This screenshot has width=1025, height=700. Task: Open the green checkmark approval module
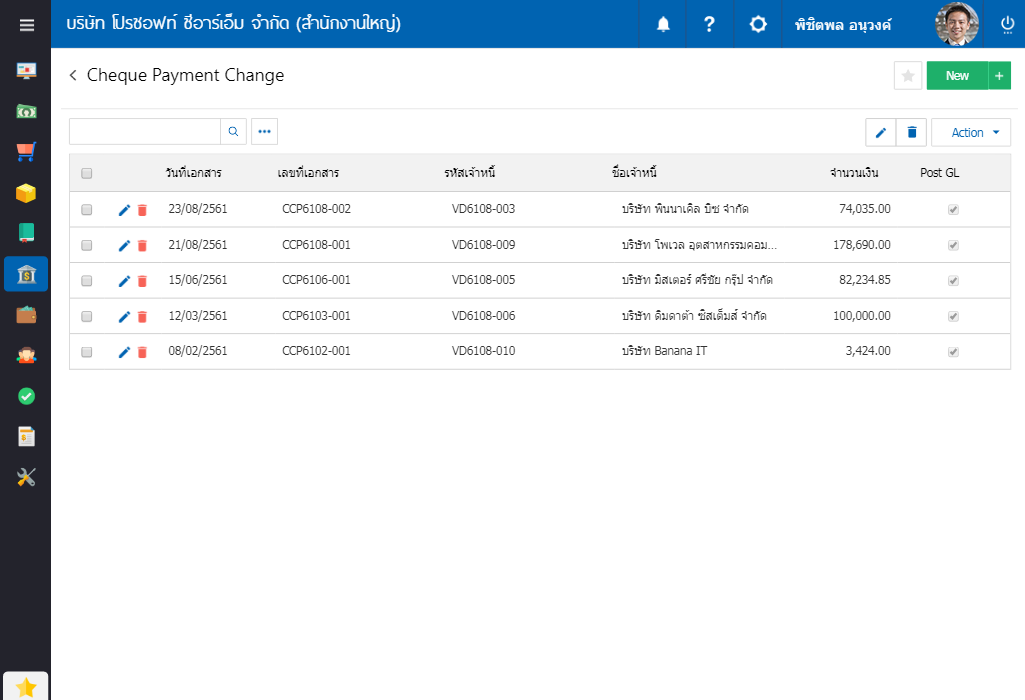tap(26, 396)
